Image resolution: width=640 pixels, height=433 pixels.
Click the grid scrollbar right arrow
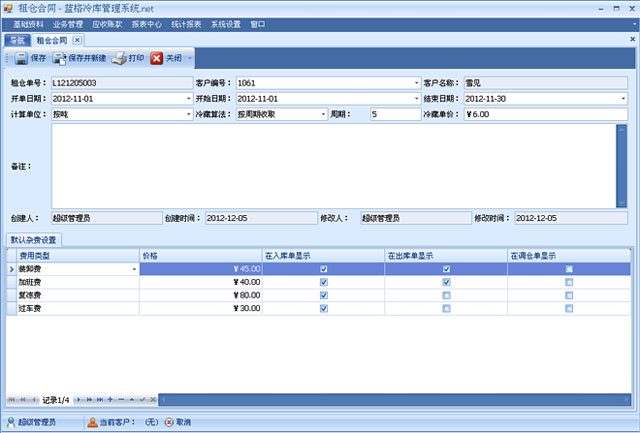click(627, 400)
